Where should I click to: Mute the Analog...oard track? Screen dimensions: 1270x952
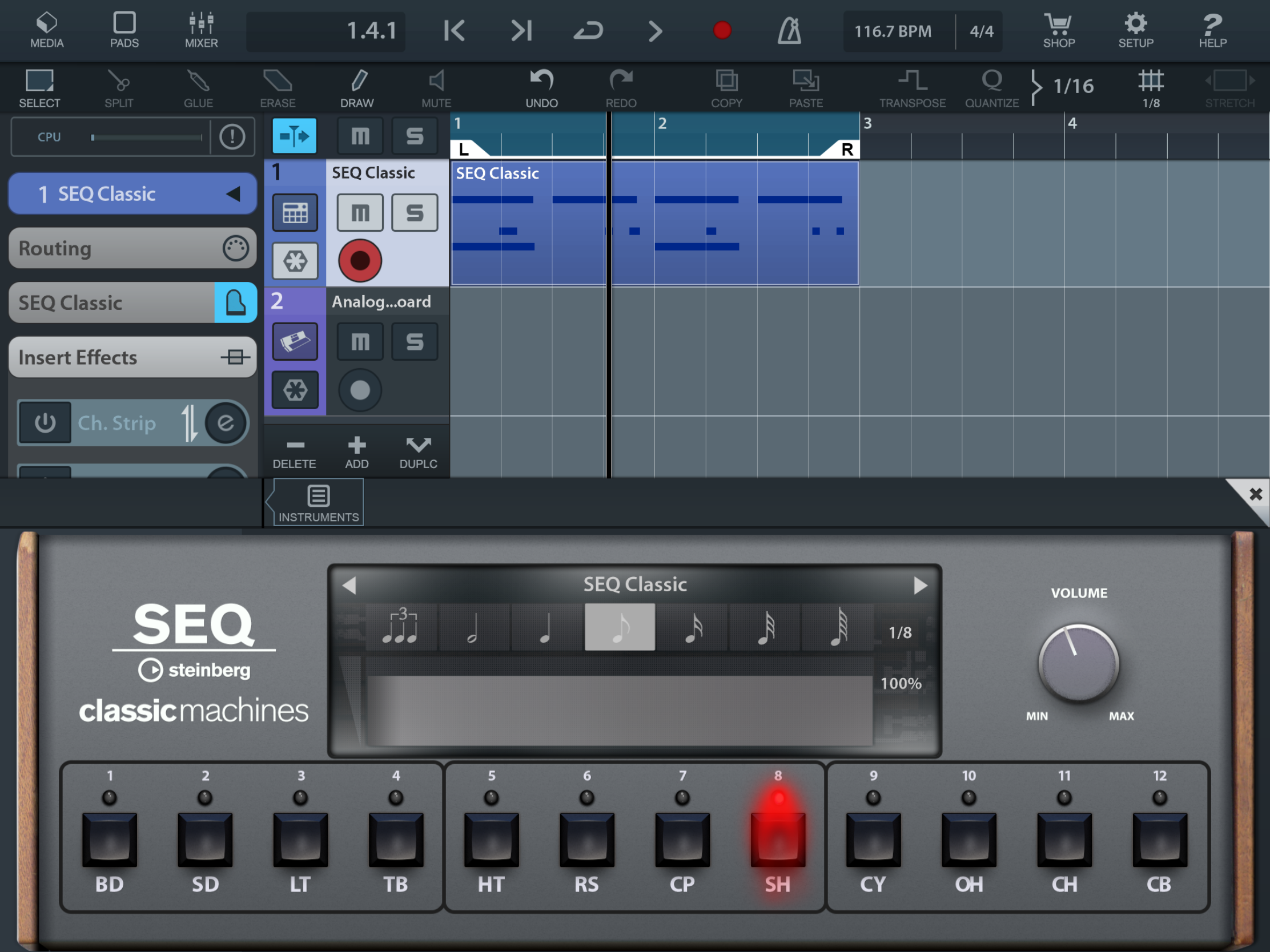pyautogui.click(x=360, y=342)
